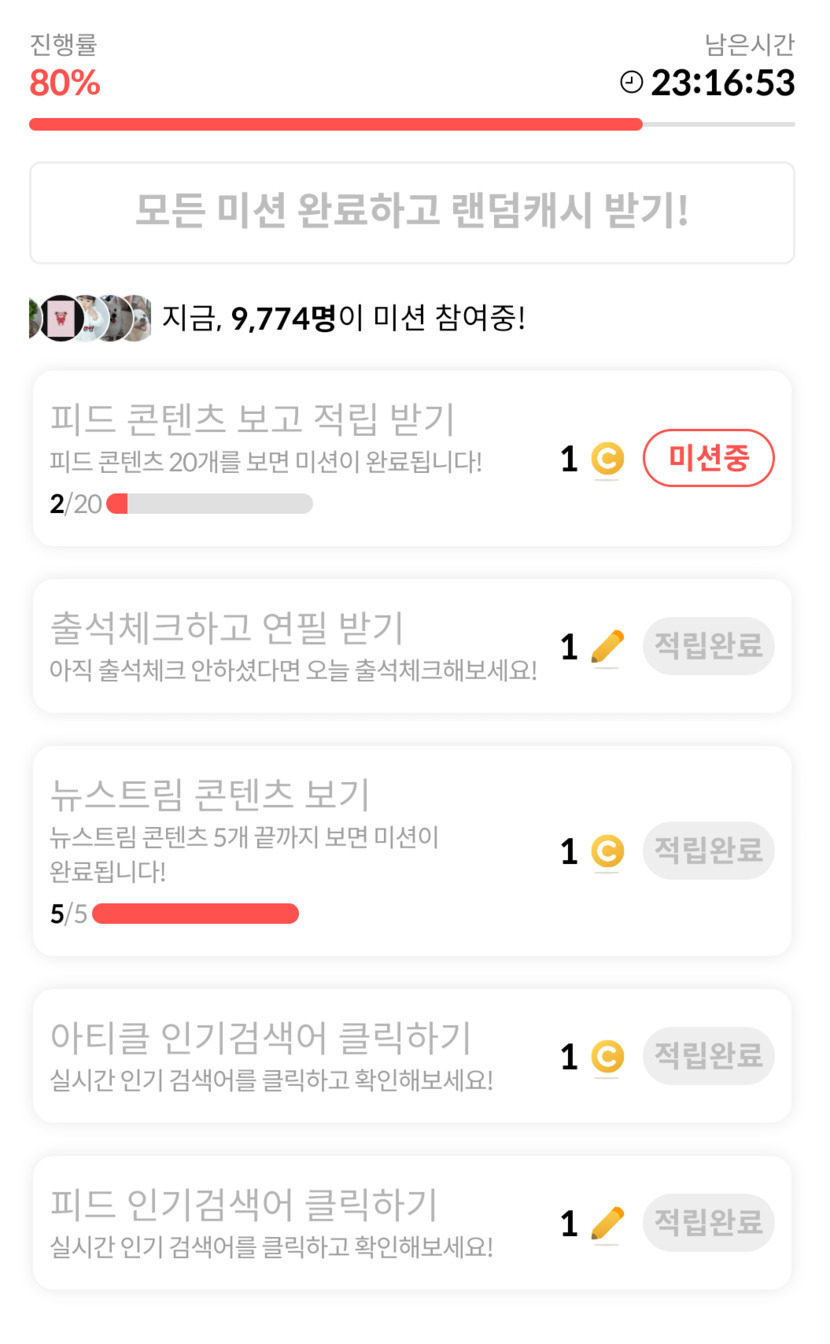Click the 2/20 feed content progress bar
The image size is (830, 1344).
pyautogui.click(x=209, y=504)
